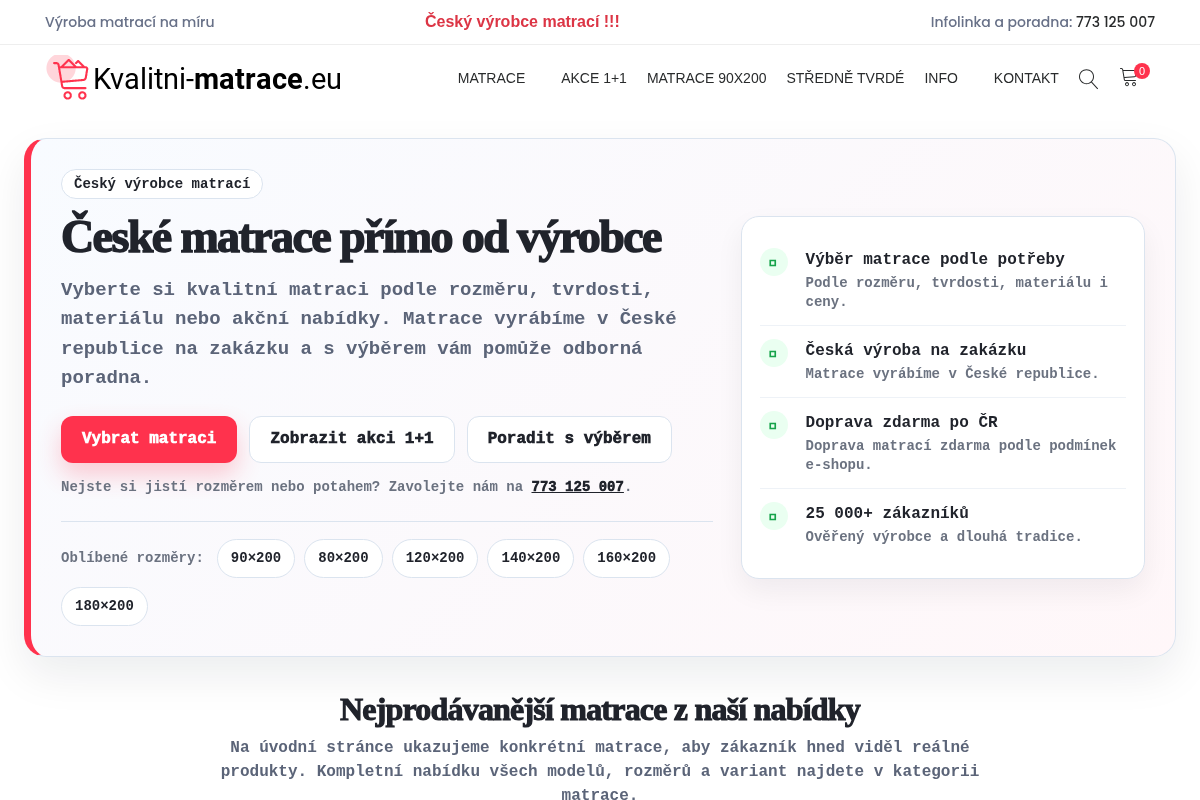Screen dimensions: 1200x800
Task: Click the red Český výrobce matrací !!! text
Action: click(522, 22)
